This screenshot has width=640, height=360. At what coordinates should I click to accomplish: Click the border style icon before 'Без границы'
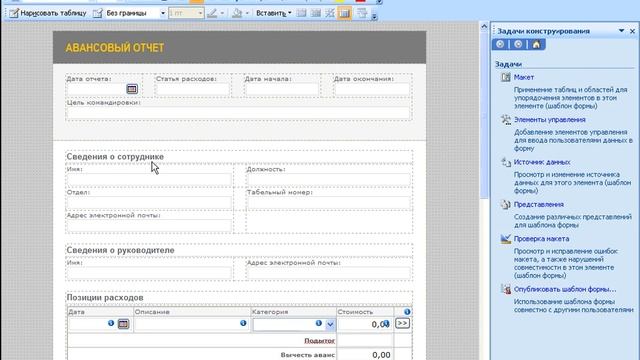(x=97, y=13)
